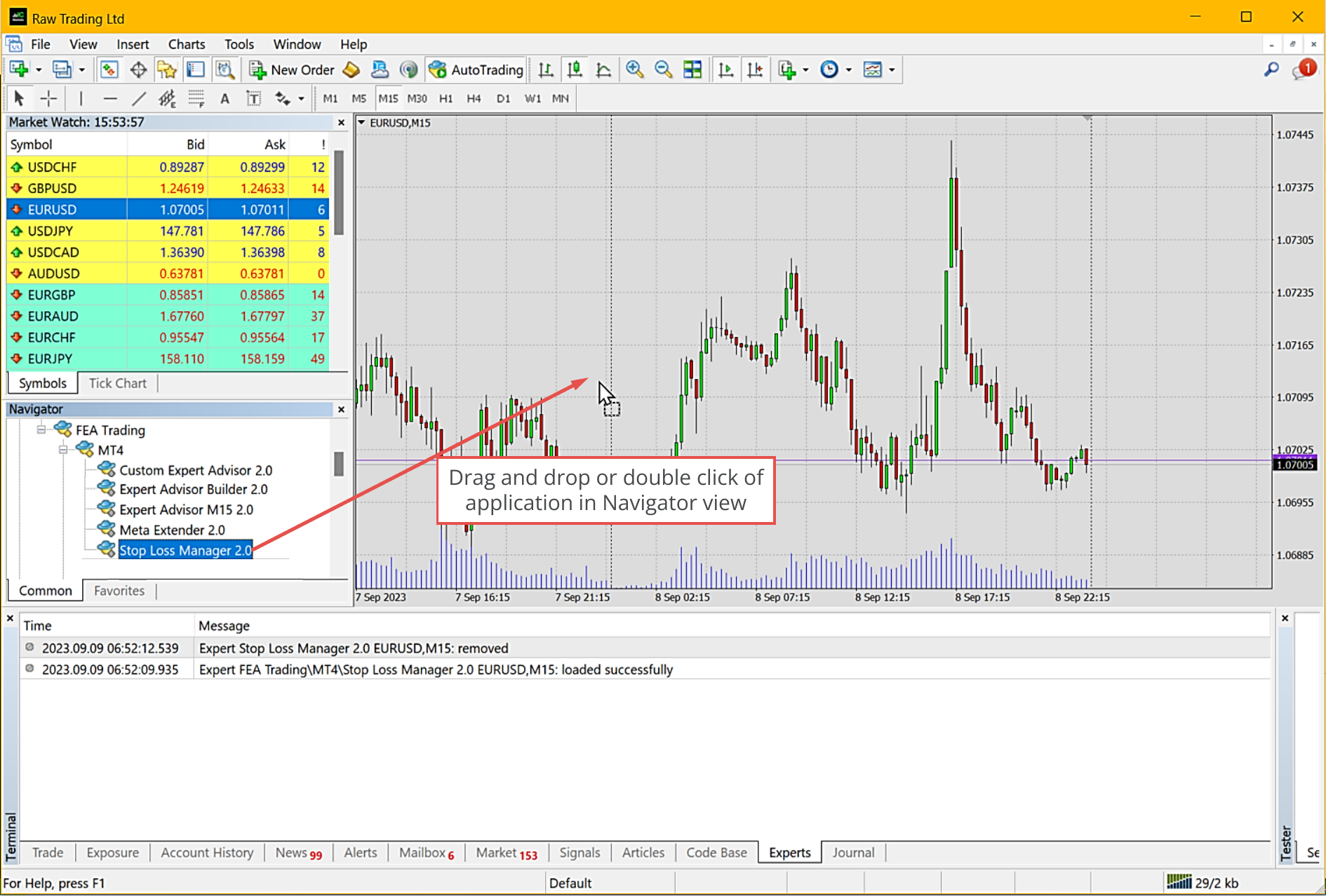Toggle the Chart Shift icon
The width and height of the screenshot is (1326, 896).
[755, 69]
